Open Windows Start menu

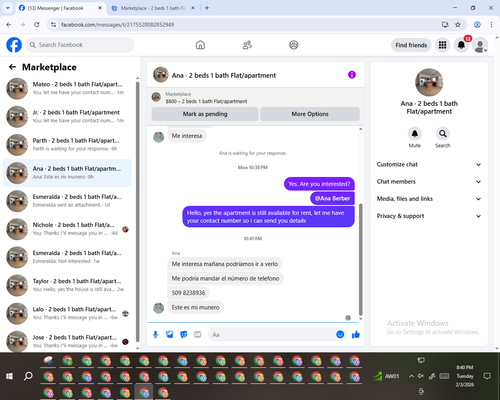[9, 376]
